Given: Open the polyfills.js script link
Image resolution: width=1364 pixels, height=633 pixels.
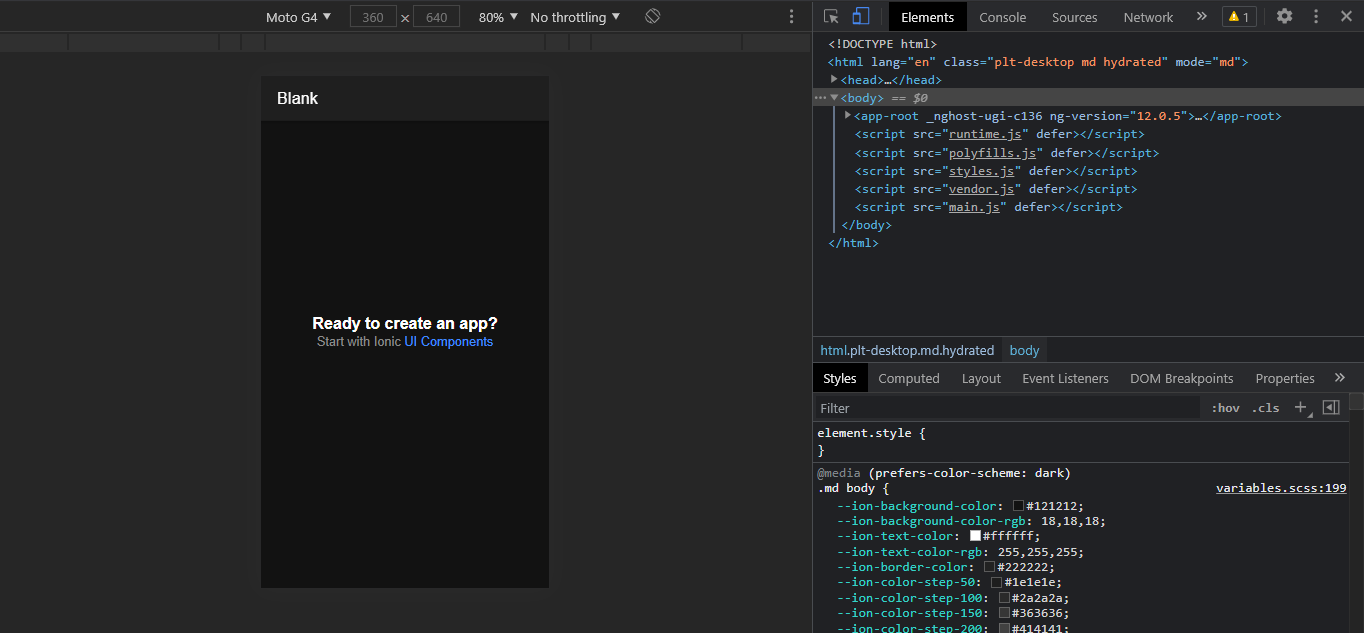Looking at the screenshot, I should coord(992,153).
